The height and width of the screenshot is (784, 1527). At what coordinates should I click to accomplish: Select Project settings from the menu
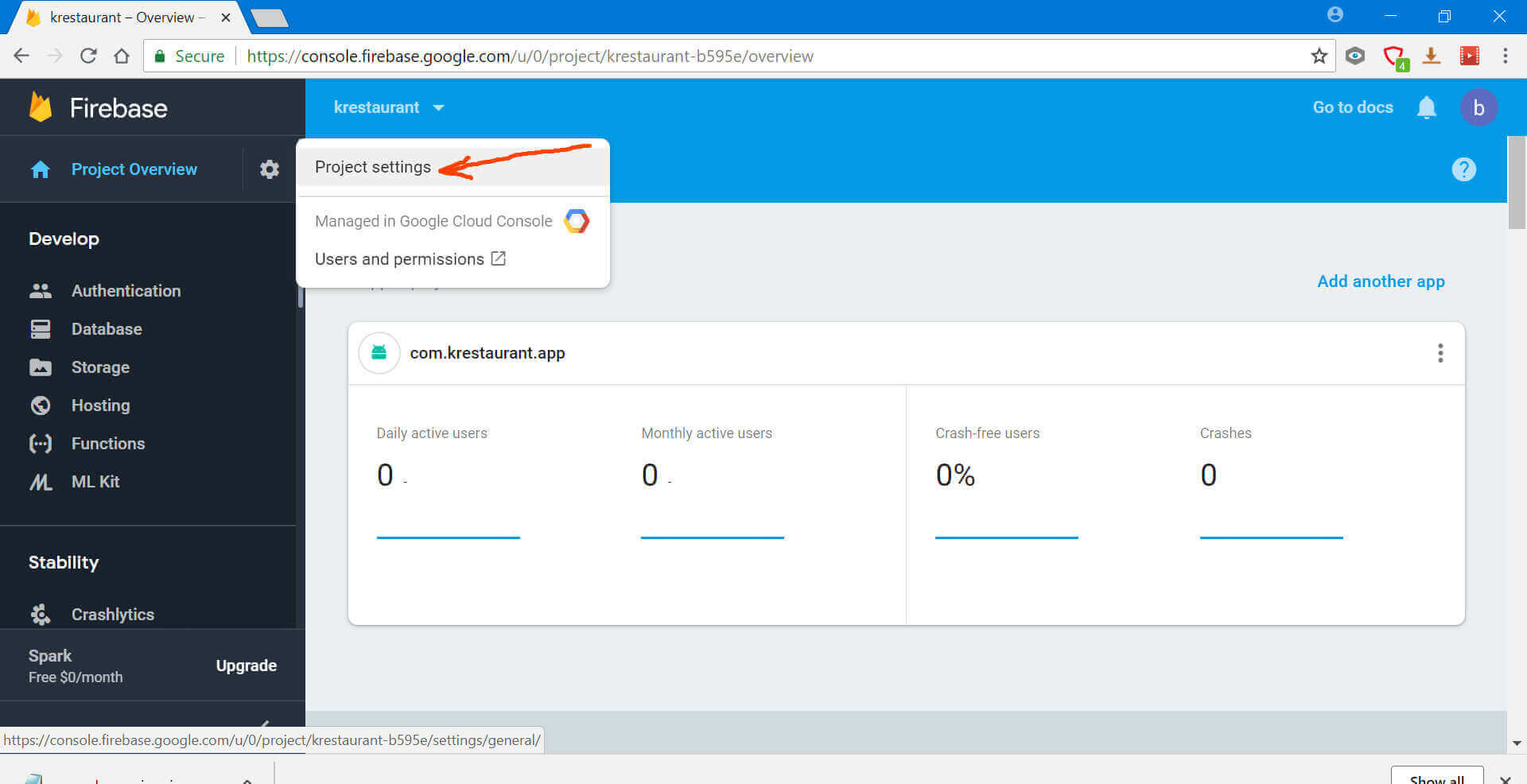[373, 167]
